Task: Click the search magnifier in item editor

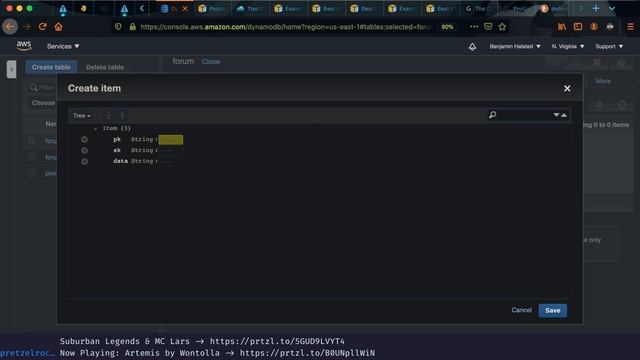Action: point(493,115)
